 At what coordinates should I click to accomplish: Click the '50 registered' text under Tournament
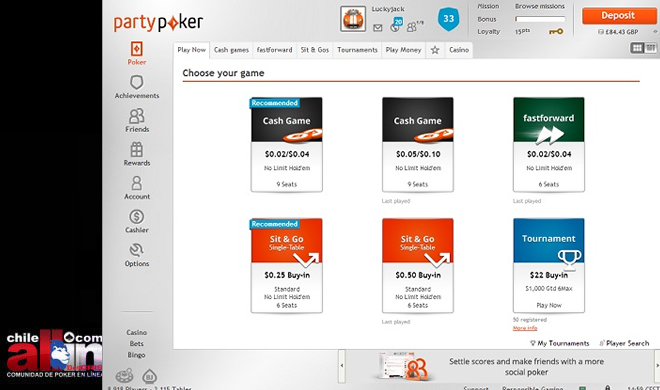point(530,320)
